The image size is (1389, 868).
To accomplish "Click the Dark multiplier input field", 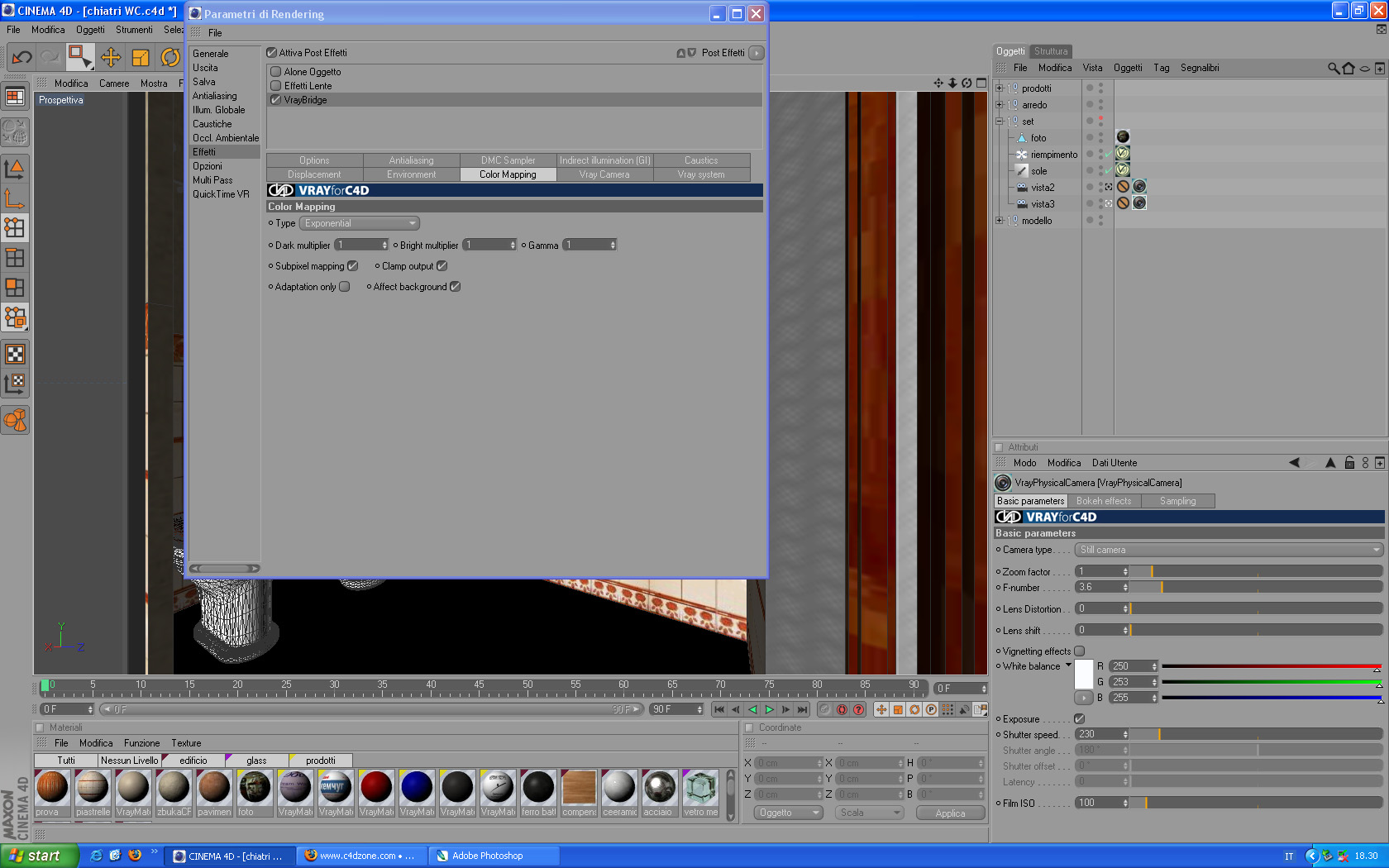I will pyautogui.click(x=361, y=246).
